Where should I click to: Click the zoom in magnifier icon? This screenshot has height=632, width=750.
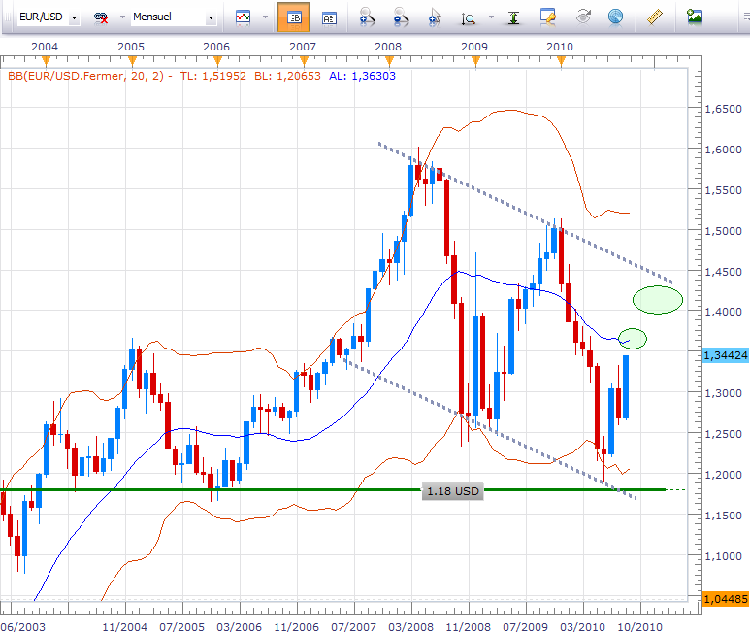point(367,17)
